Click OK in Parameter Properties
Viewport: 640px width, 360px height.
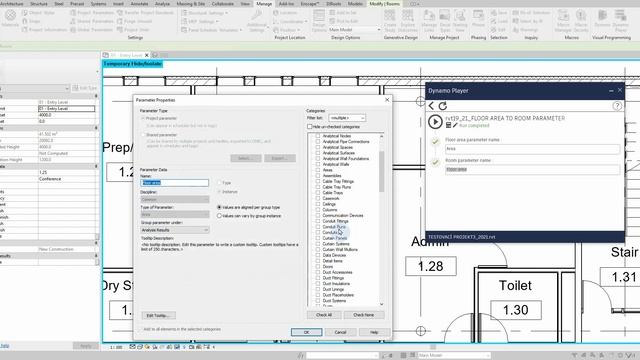pos(307,332)
